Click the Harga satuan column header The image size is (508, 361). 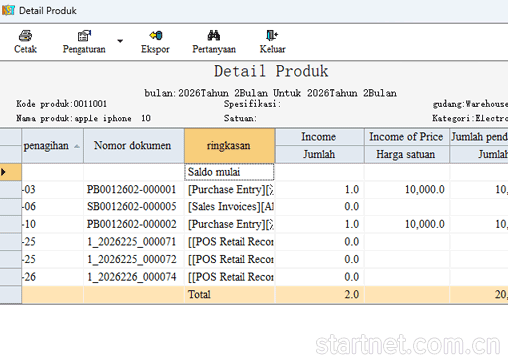point(406,155)
